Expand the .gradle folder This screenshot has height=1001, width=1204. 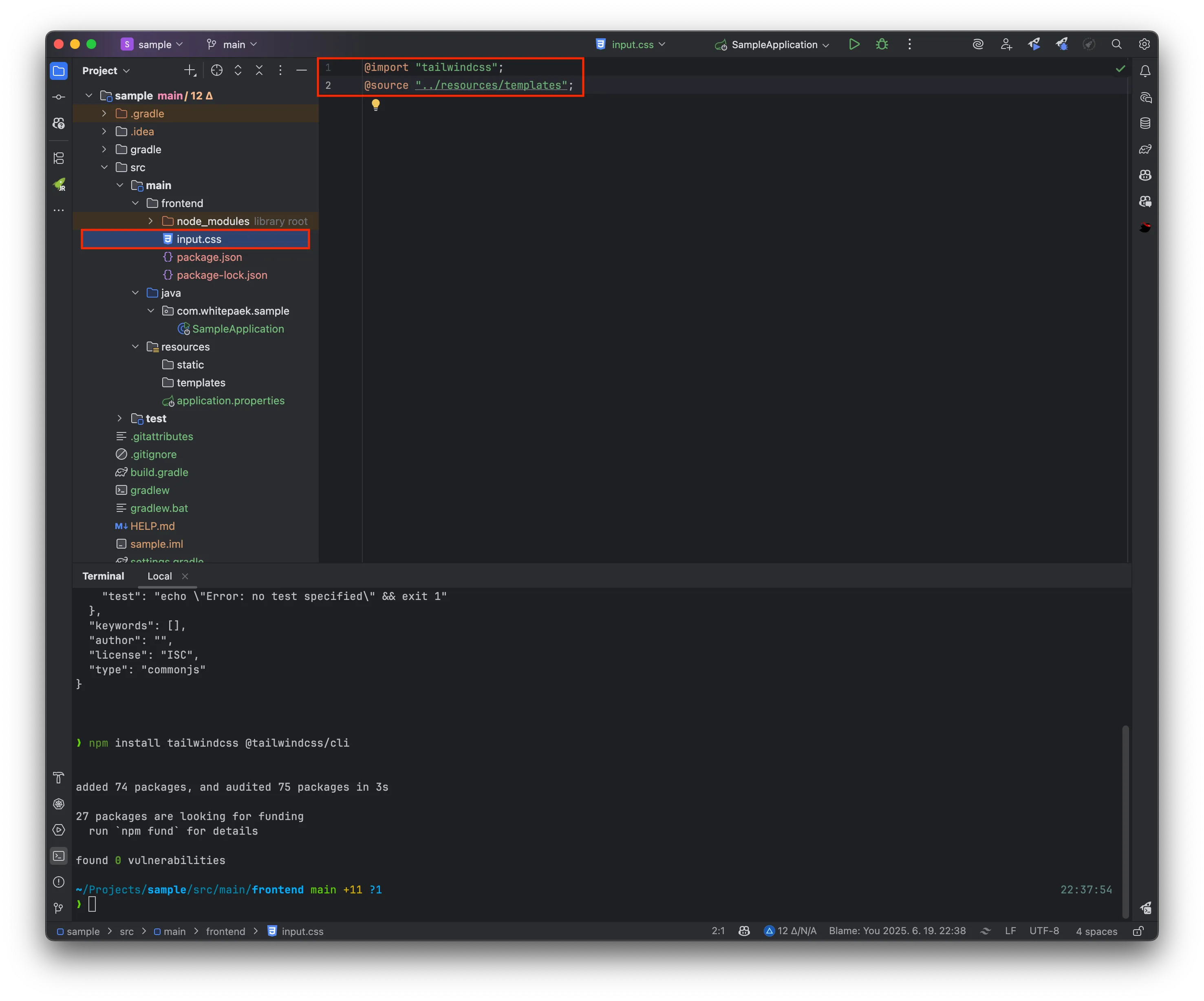[x=104, y=114]
